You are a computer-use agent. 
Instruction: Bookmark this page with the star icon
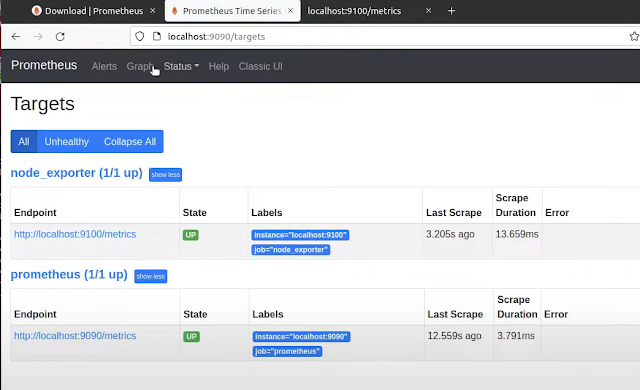pyautogui.click(x=634, y=36)
